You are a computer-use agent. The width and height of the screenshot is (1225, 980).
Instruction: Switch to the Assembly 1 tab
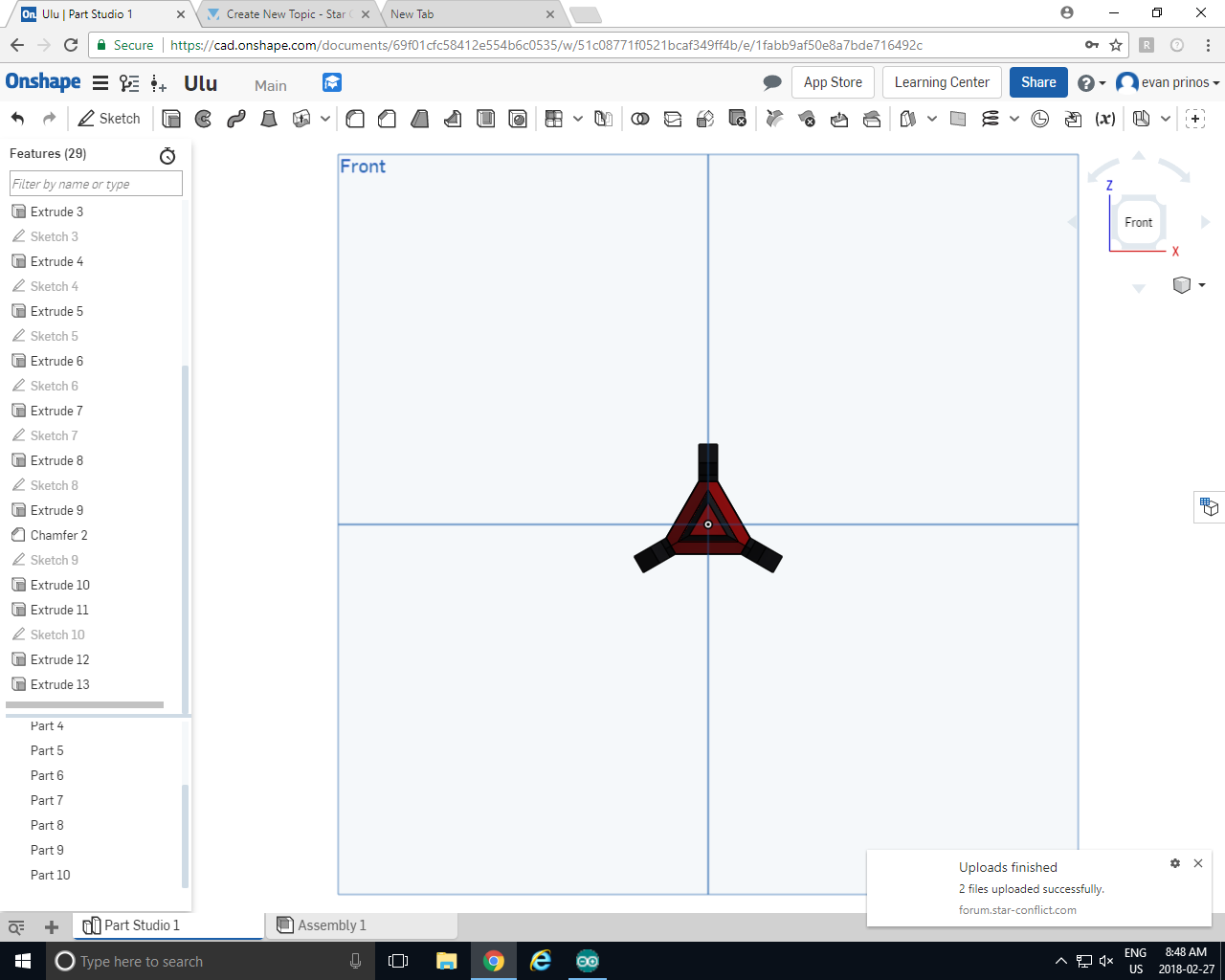pyautogui.click(x=332, y=924)
